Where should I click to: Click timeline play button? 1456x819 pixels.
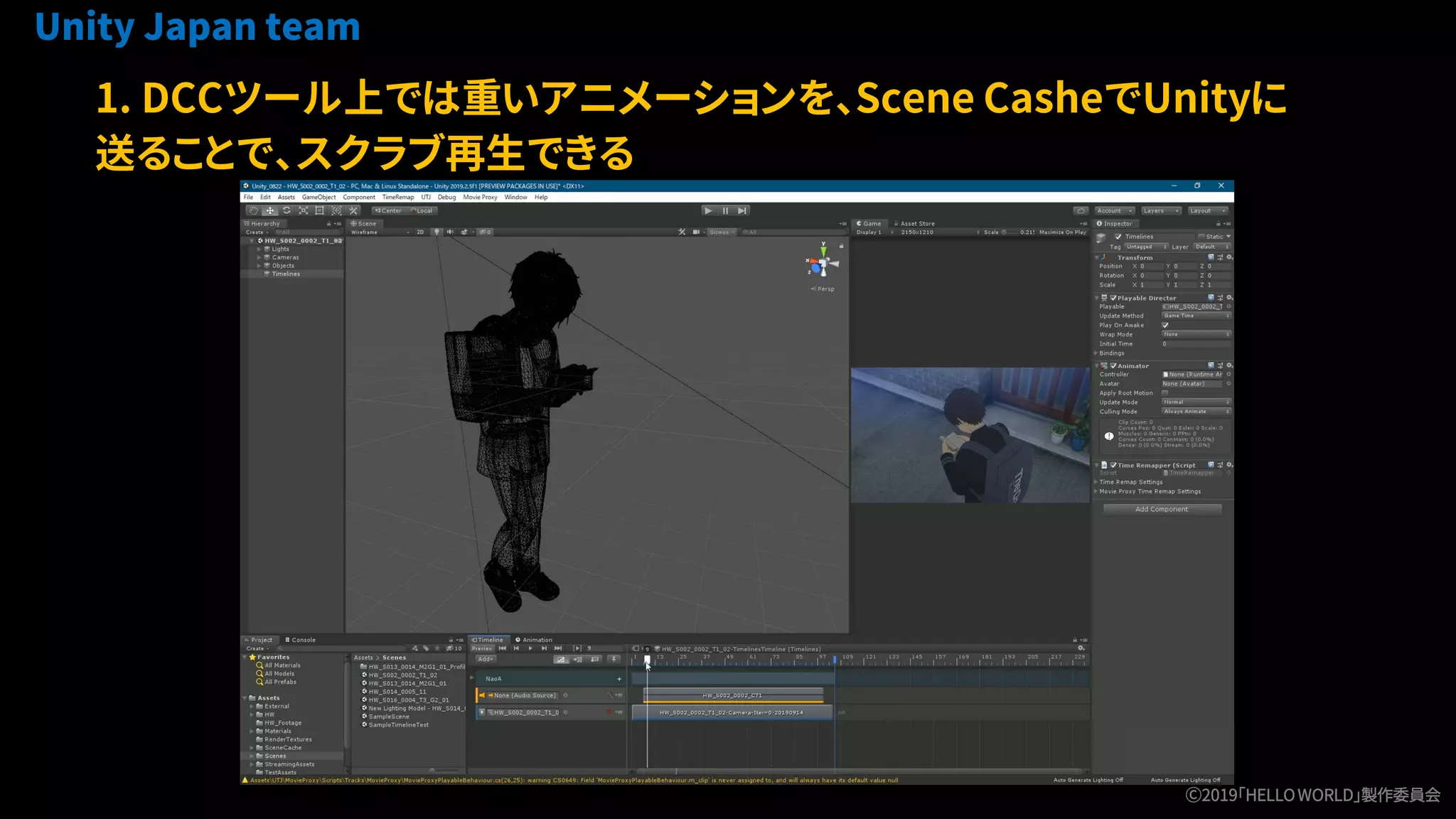pyautogui.click(x=530, y=648)
